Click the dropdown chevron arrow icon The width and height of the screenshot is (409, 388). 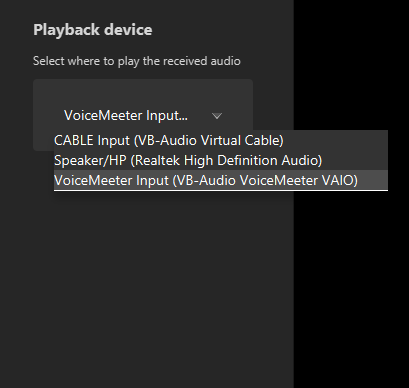pos(217,116)
